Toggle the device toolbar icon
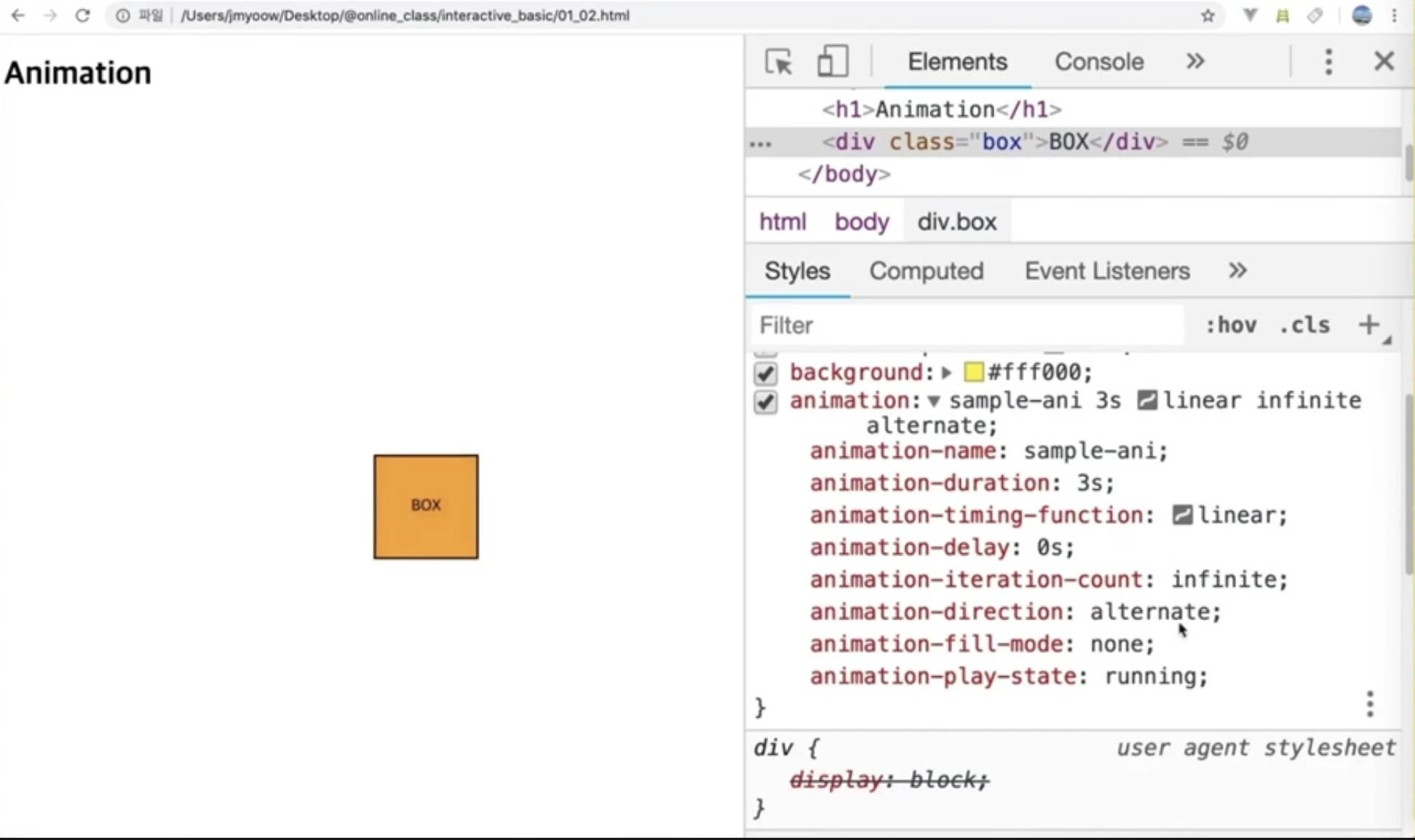 tap(832, 62)
